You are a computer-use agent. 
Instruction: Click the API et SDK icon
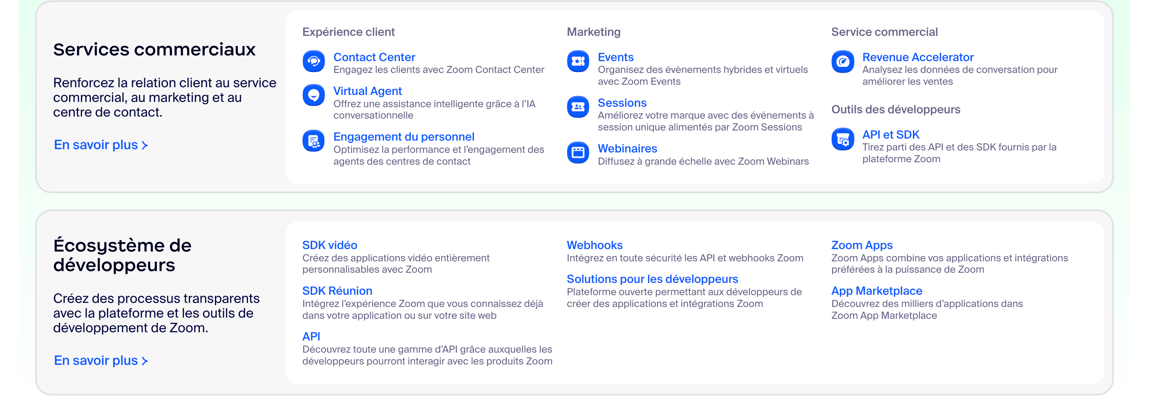[843, 139]
